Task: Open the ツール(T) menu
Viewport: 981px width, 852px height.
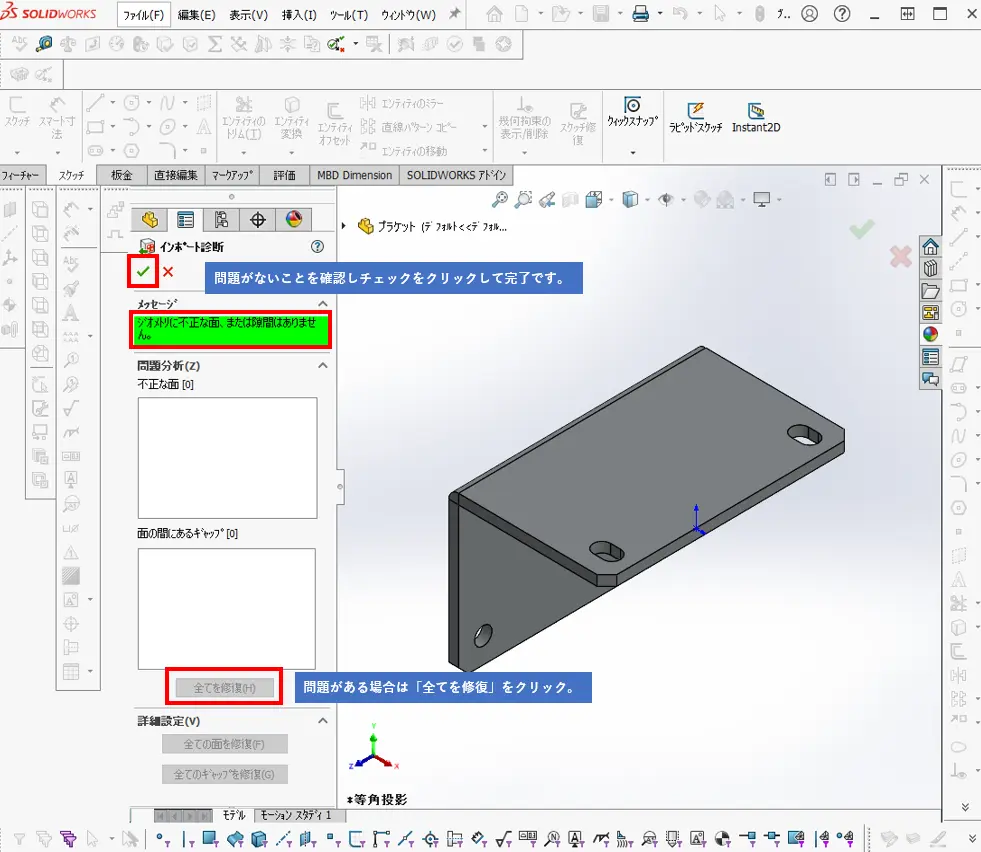Action: coord(348,15)
